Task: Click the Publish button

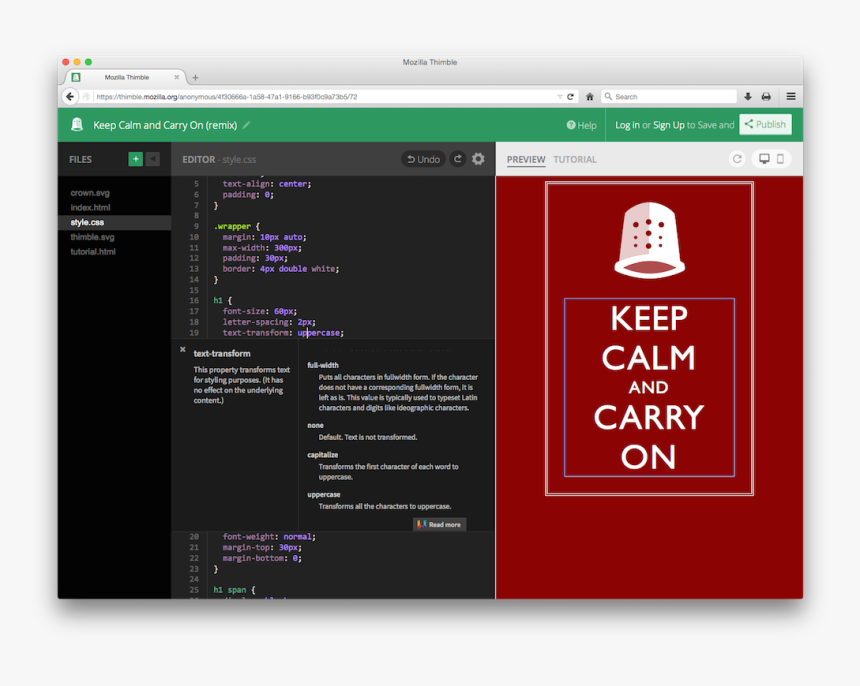Action: [765, 125]
